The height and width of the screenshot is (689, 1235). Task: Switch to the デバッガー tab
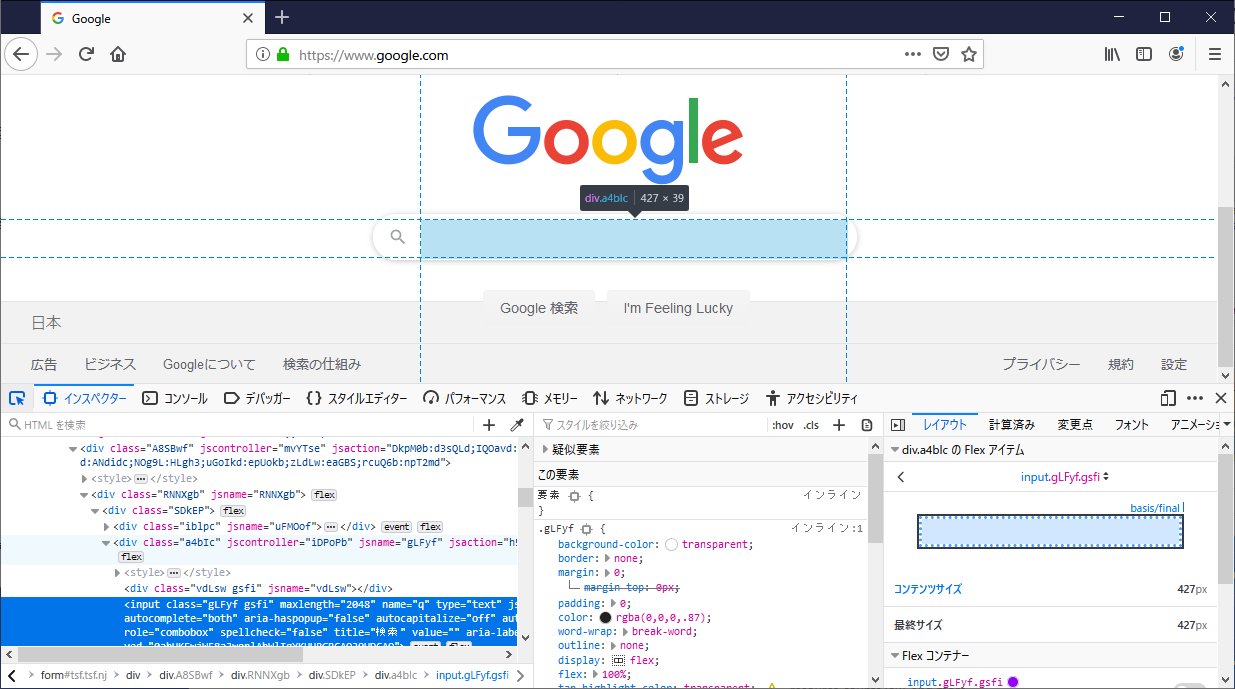(257, 398)
